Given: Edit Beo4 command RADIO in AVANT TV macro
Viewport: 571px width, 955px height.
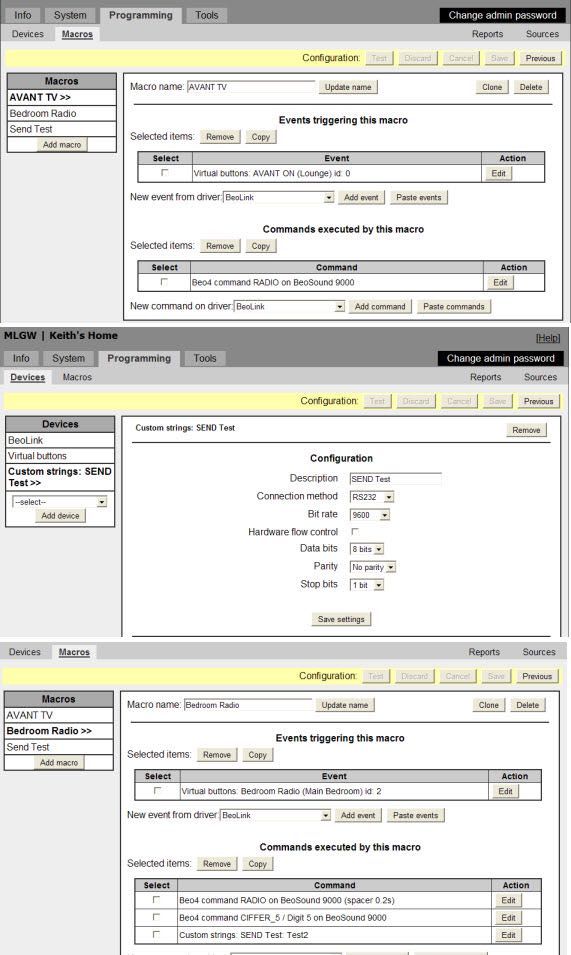Looking at the screenshot, I should tap(500, 283).
